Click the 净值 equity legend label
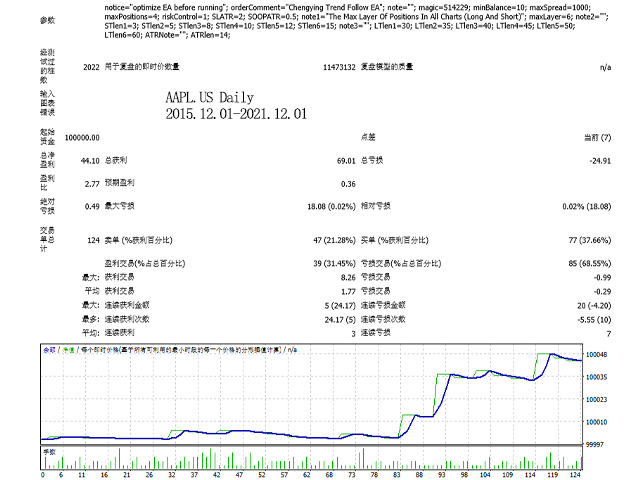Image resolution: width=640 pixels, height=480 pixels. coord(68,350)
